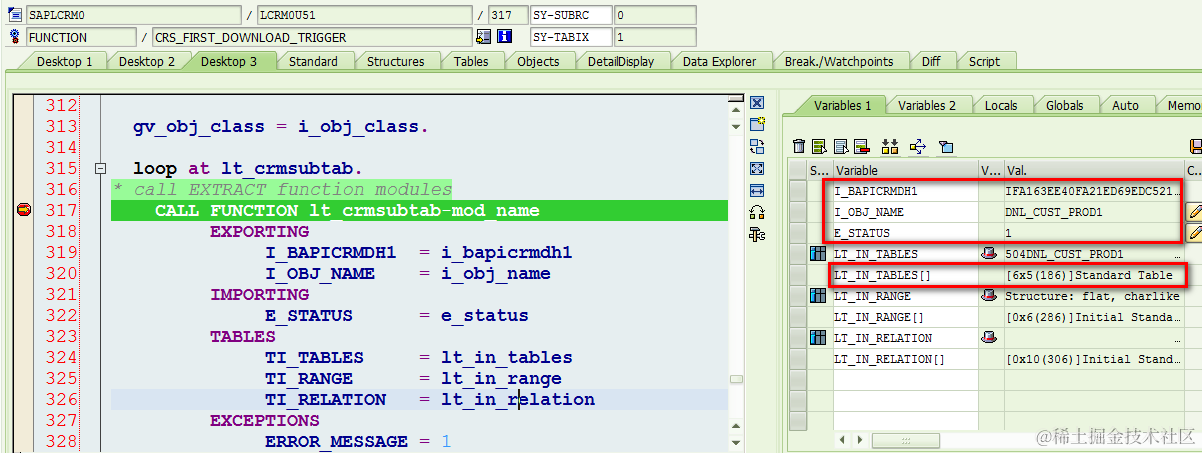This screenshot has height=453, width=1202.
Task: Open the Structures tab
Action: click(395, 61)
